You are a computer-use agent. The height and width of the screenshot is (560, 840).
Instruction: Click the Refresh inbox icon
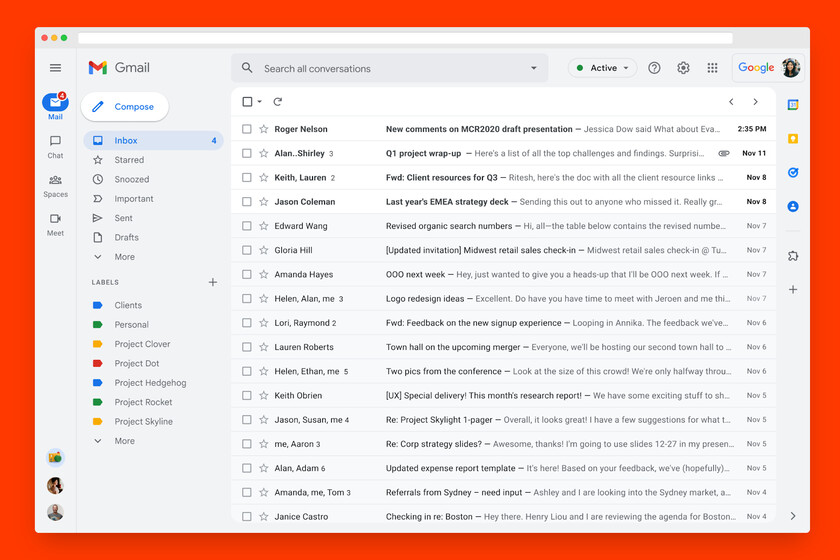(277, 102)
